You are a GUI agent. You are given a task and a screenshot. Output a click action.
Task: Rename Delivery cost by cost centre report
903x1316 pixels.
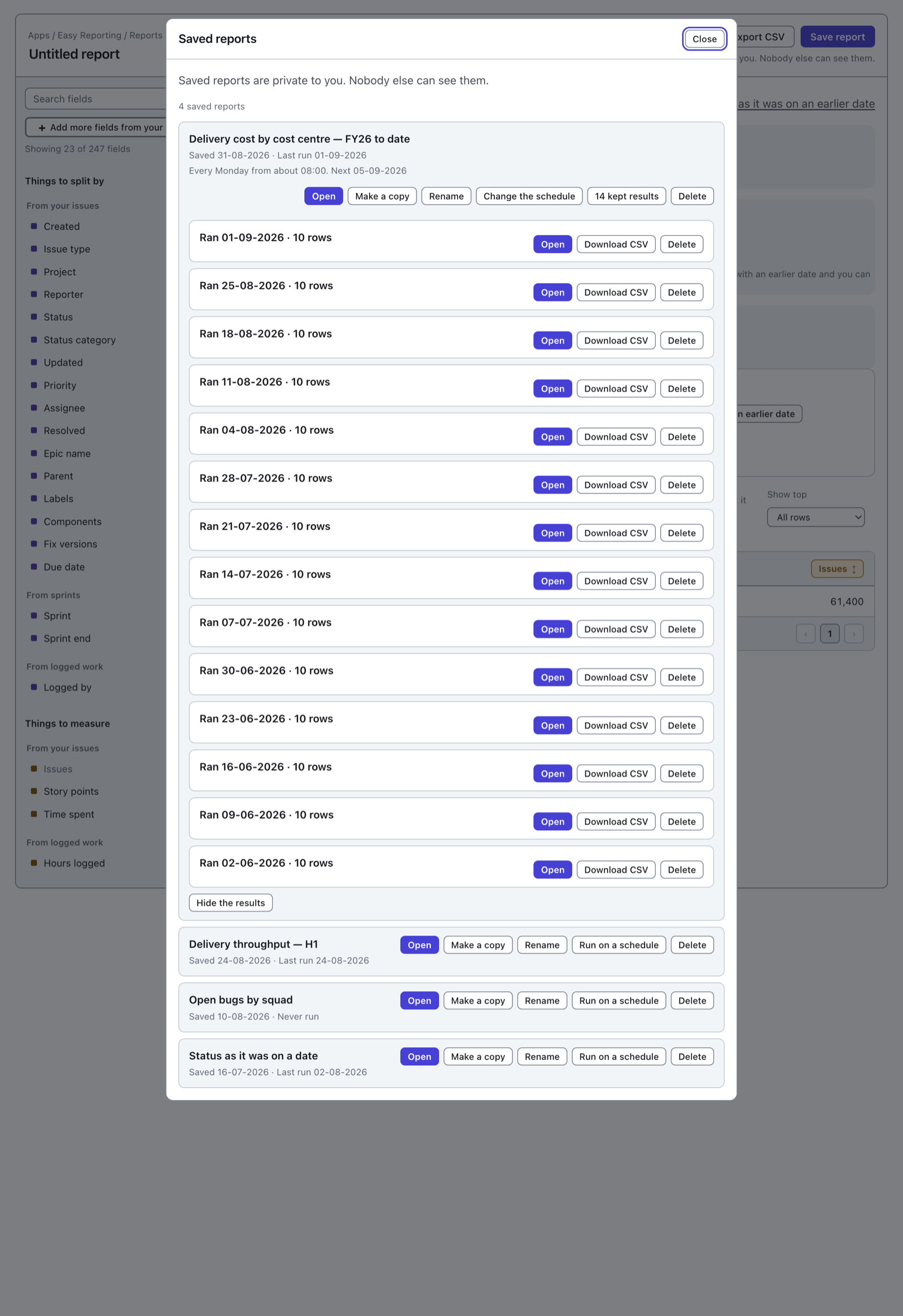tap(446, 196)
